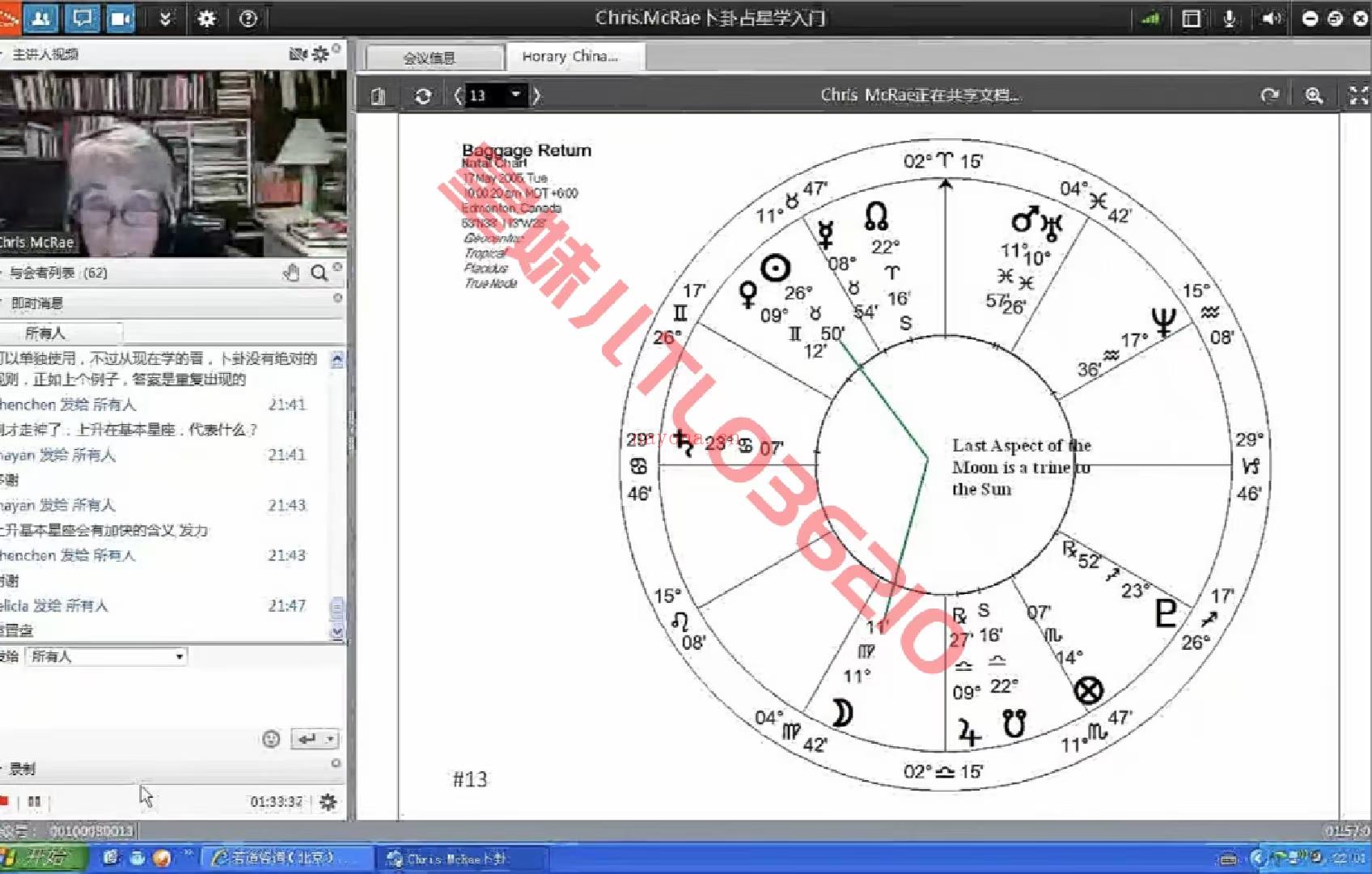Detach the recording panel
This screenshot has width=1372, height=874.
[336, 763]
